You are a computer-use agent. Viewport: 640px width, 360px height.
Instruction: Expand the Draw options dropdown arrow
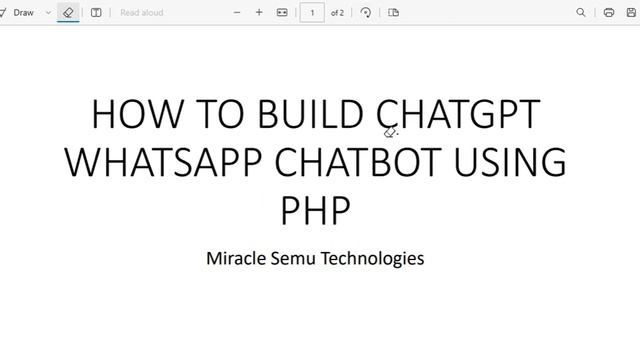pyautogui.click(x=48, y=13)
